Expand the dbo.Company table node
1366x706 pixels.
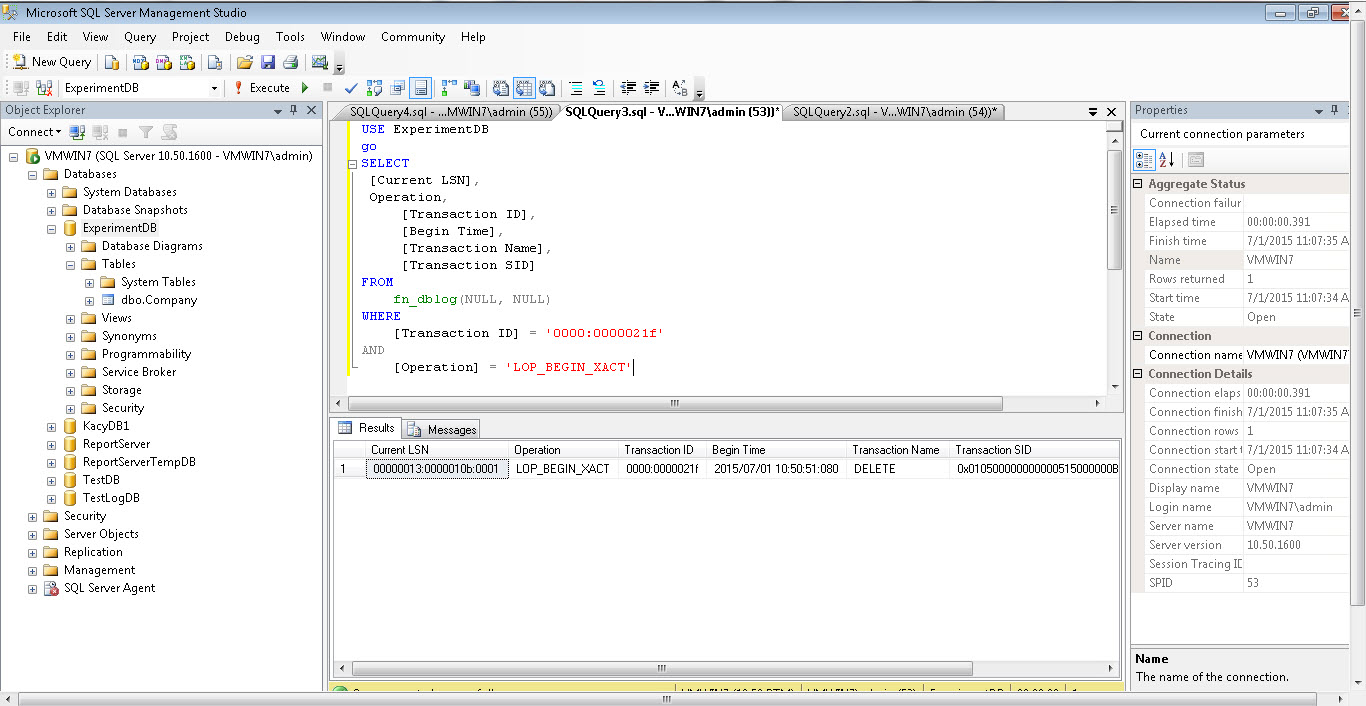(90, 300)
